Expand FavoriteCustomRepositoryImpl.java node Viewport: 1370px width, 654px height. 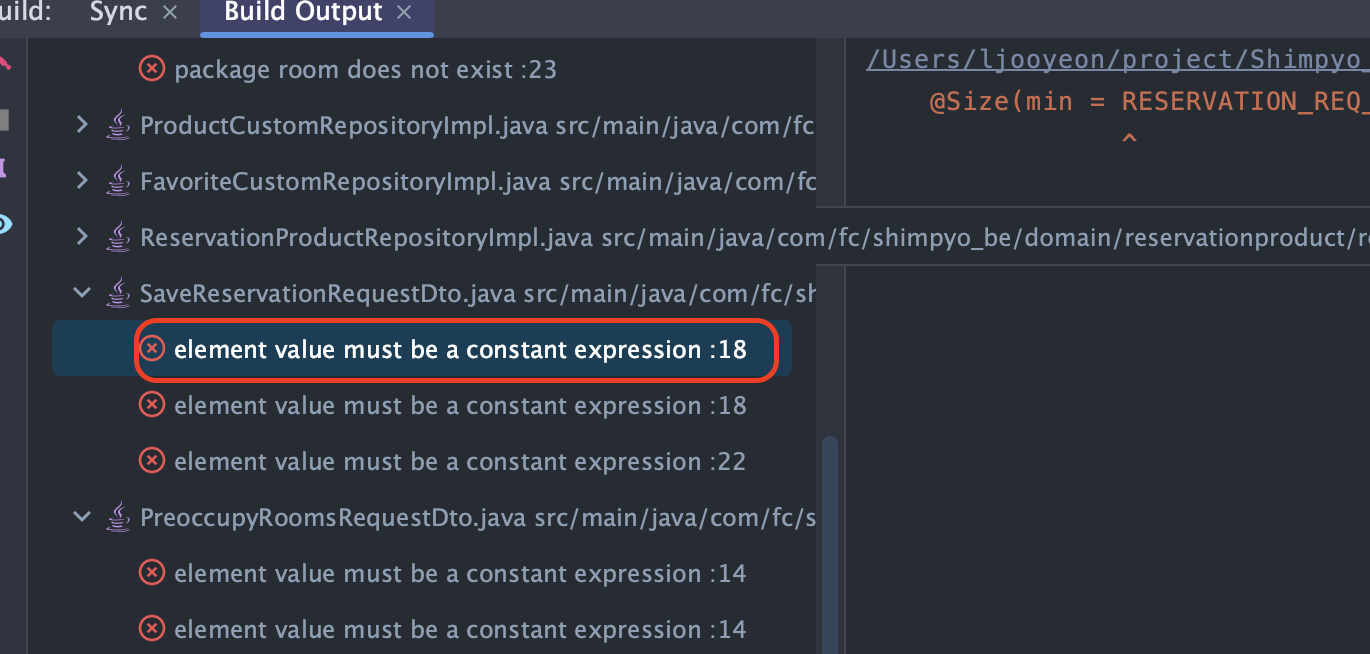click(x=83, y=181)
